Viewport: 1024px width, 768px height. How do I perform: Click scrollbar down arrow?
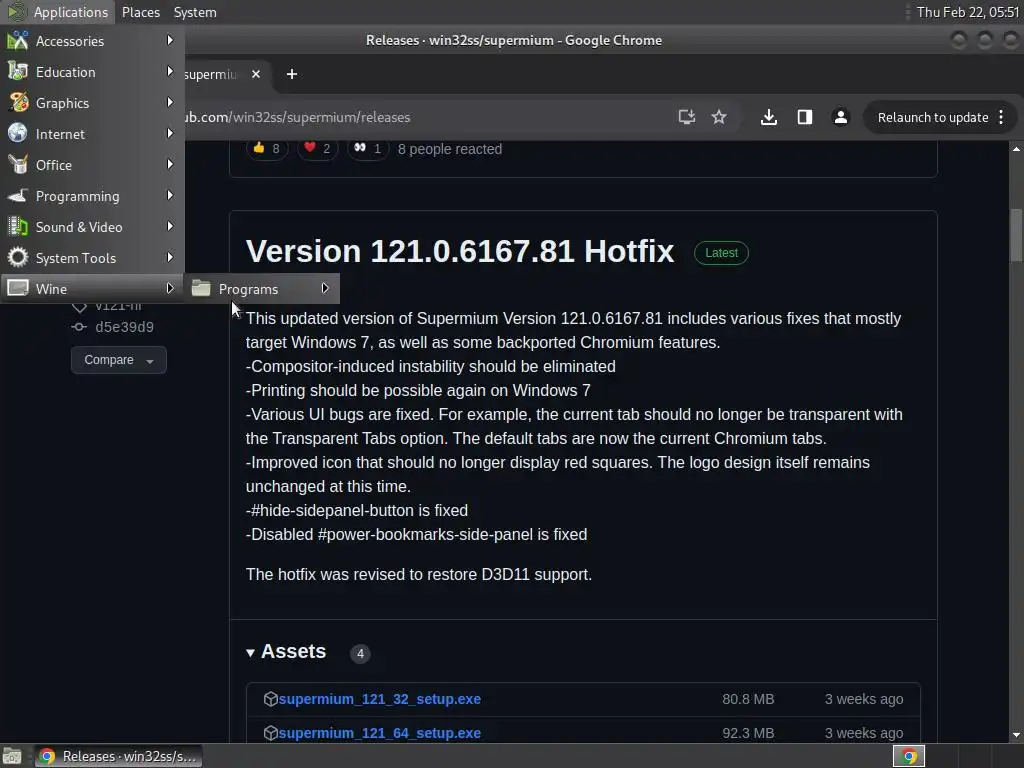click(x=1016, y=735)
